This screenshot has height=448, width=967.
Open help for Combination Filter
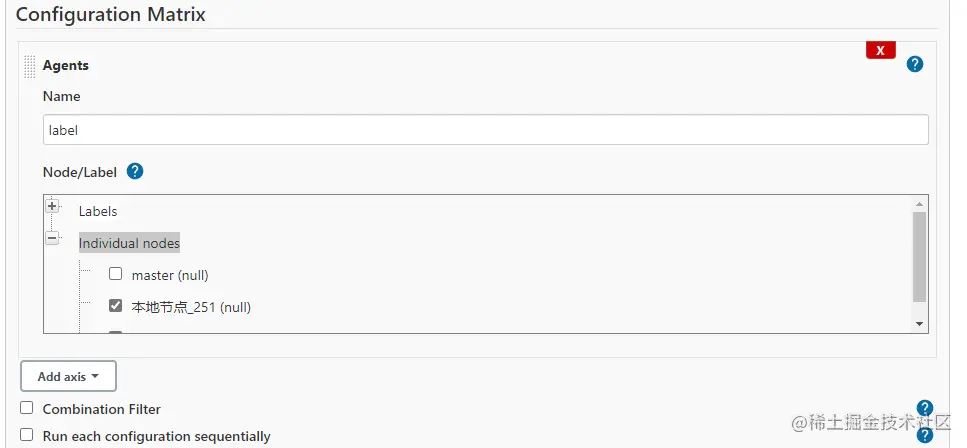(924, 408)
